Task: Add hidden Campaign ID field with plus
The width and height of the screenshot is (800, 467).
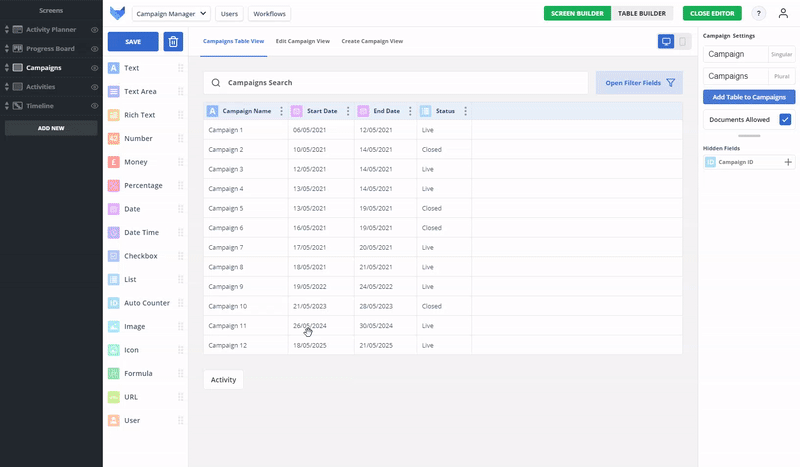Action: click(788, 162)
